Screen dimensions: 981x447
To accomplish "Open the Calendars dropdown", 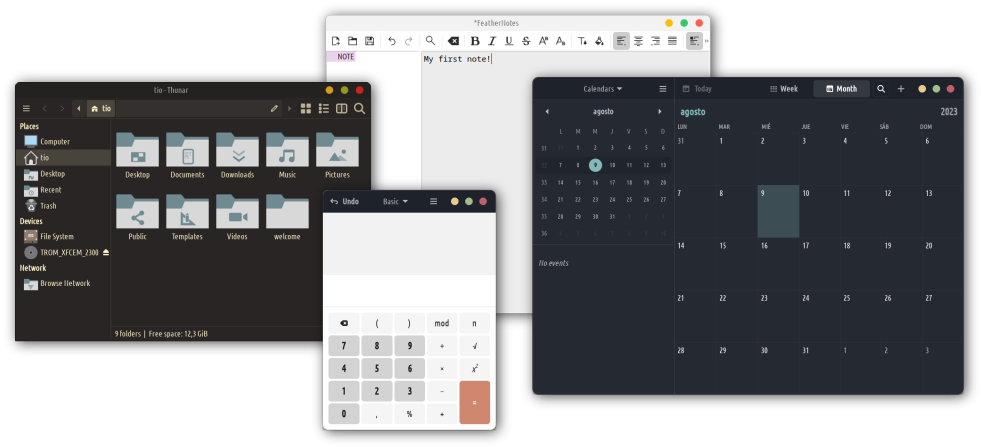I will point(602,89).
